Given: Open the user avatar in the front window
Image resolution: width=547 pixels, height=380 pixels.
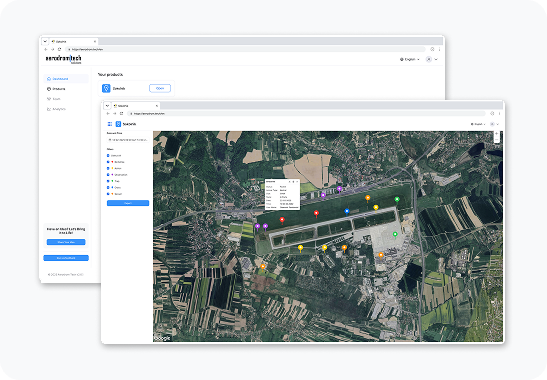Looking at the screenshot, I should 492,124.
